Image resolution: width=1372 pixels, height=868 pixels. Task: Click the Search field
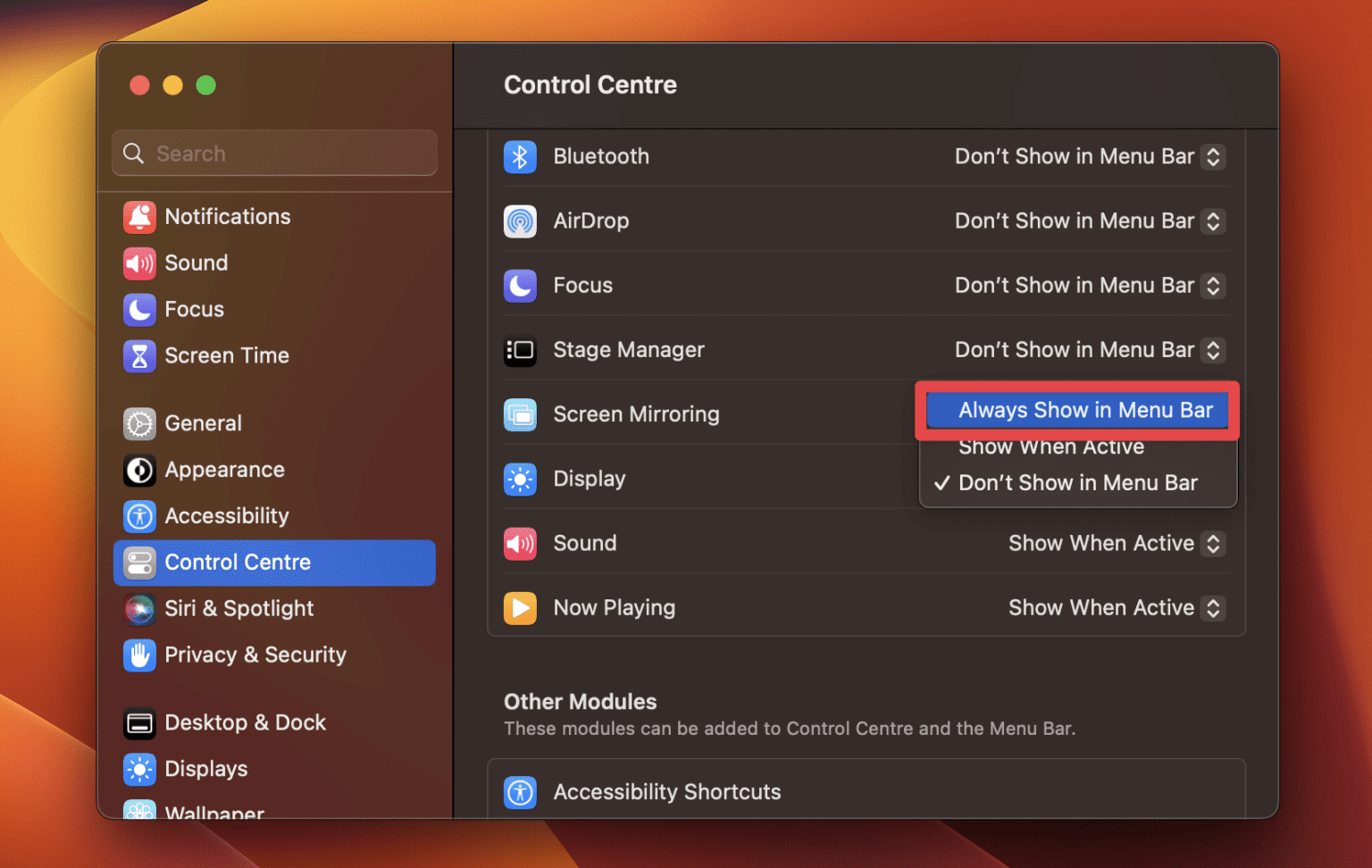pos(273,153)
